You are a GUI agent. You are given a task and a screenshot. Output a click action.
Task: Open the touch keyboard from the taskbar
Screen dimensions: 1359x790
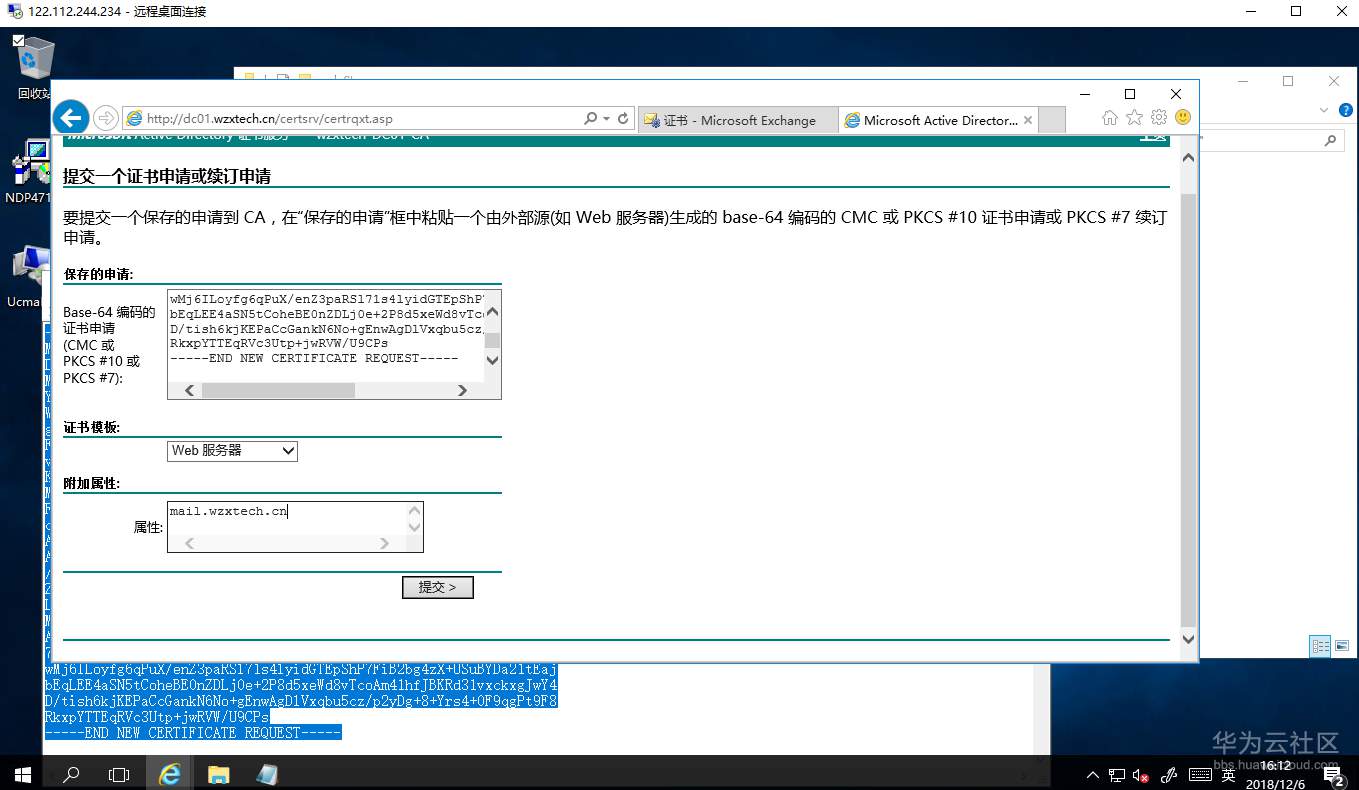pyautogui.click(x=1199, y=774)
